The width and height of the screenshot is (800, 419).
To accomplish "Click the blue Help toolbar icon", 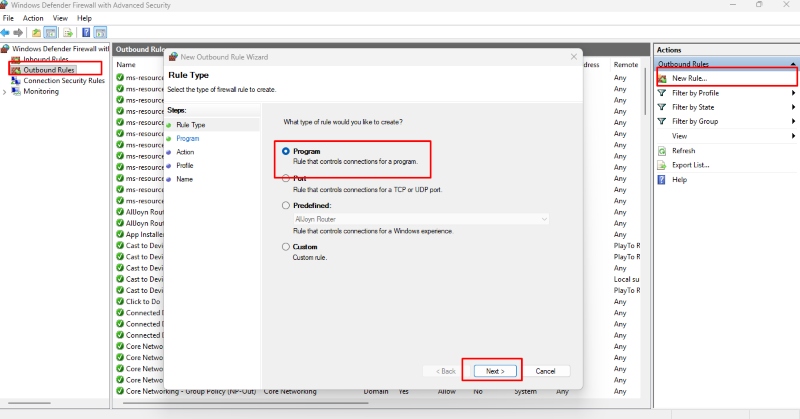I will (x=86, y=32).
